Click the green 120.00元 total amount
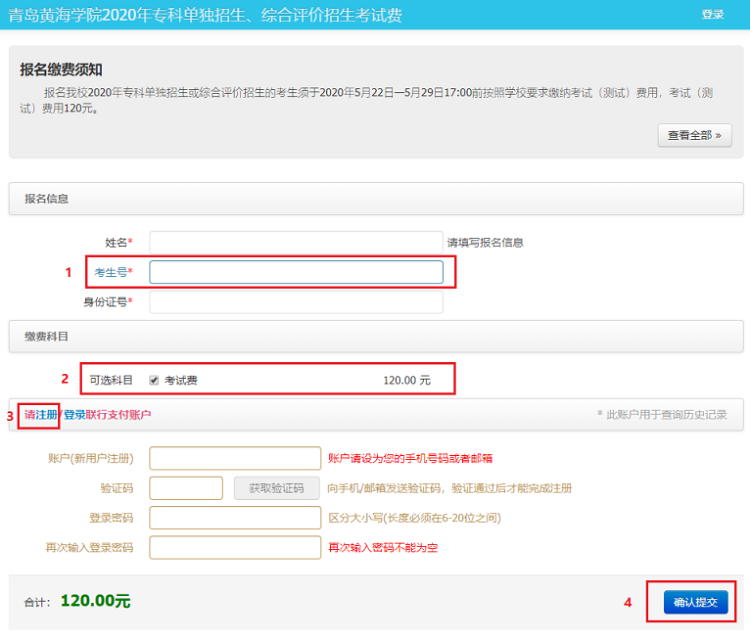This screenshot has height=639, width=750. click(95, 601)
